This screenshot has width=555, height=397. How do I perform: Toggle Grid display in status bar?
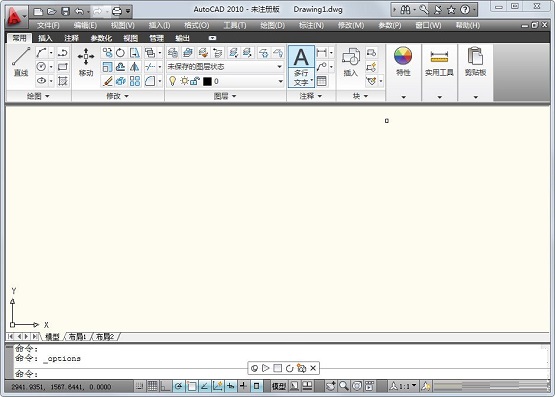(152, 386)
